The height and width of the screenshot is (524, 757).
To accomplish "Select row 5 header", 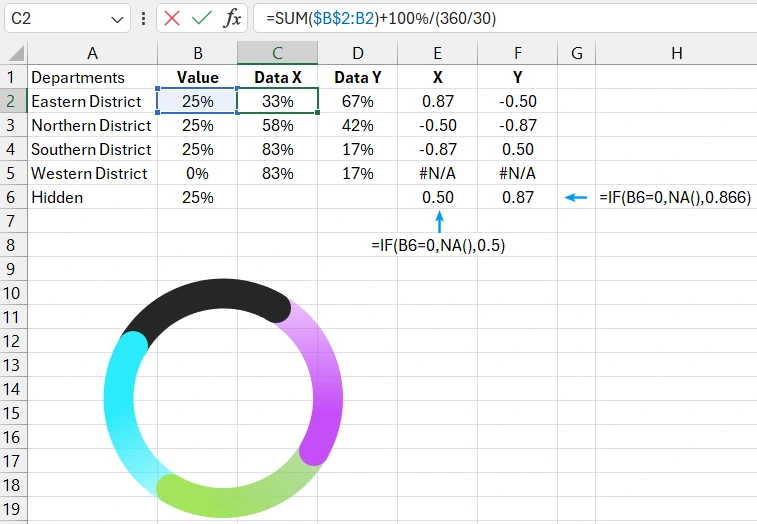I will click(13, 173).
